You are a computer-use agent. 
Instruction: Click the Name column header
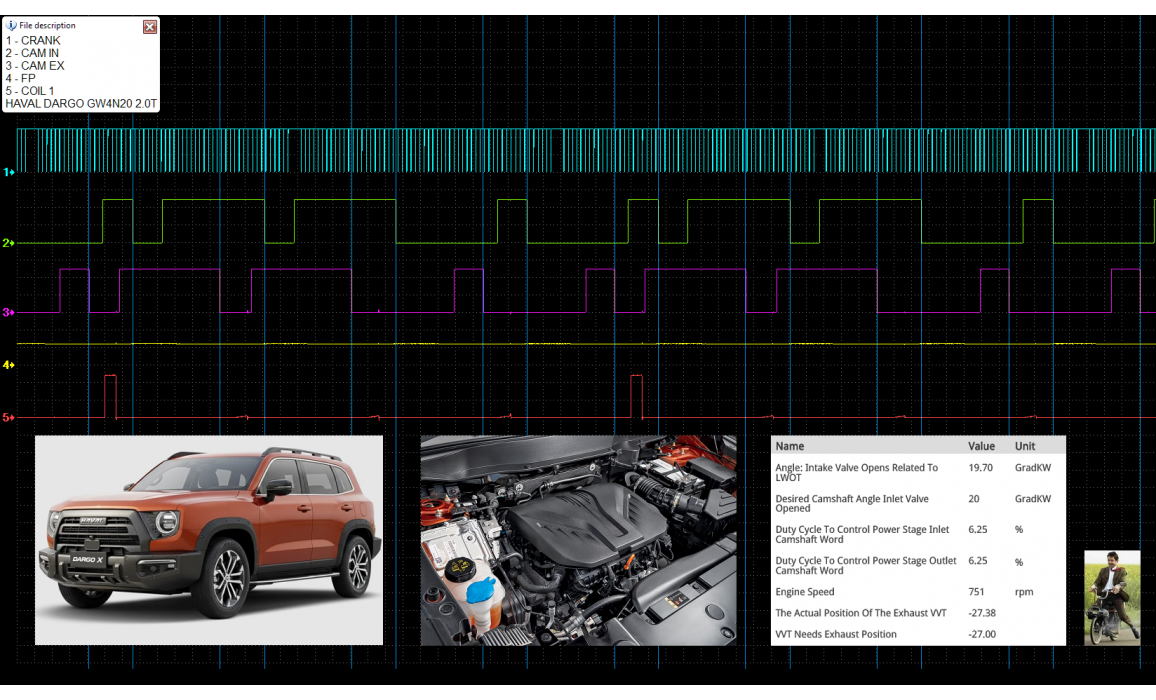pos(790,446)
